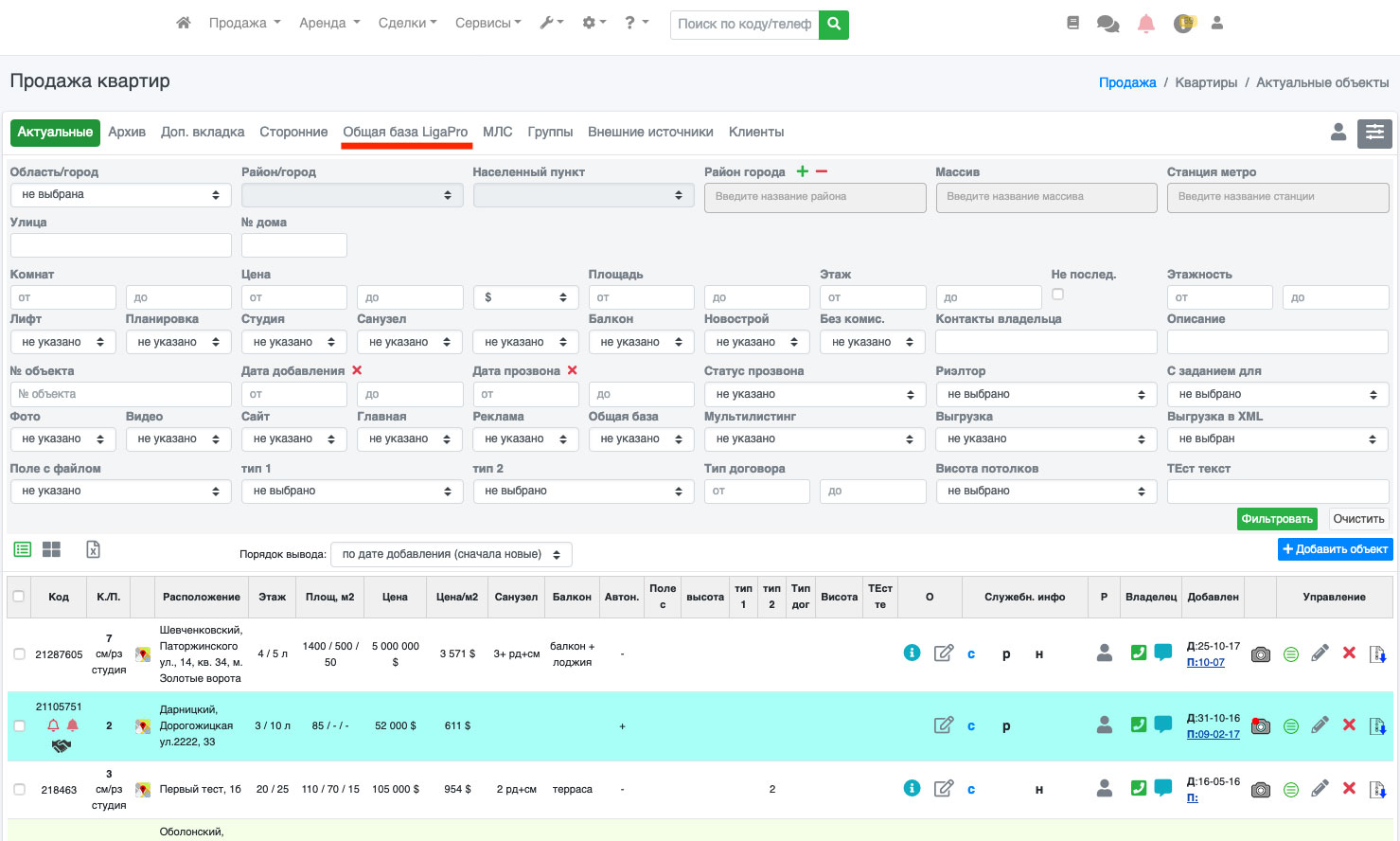
Task: Click the green search magnifier button
Action: 834,25
